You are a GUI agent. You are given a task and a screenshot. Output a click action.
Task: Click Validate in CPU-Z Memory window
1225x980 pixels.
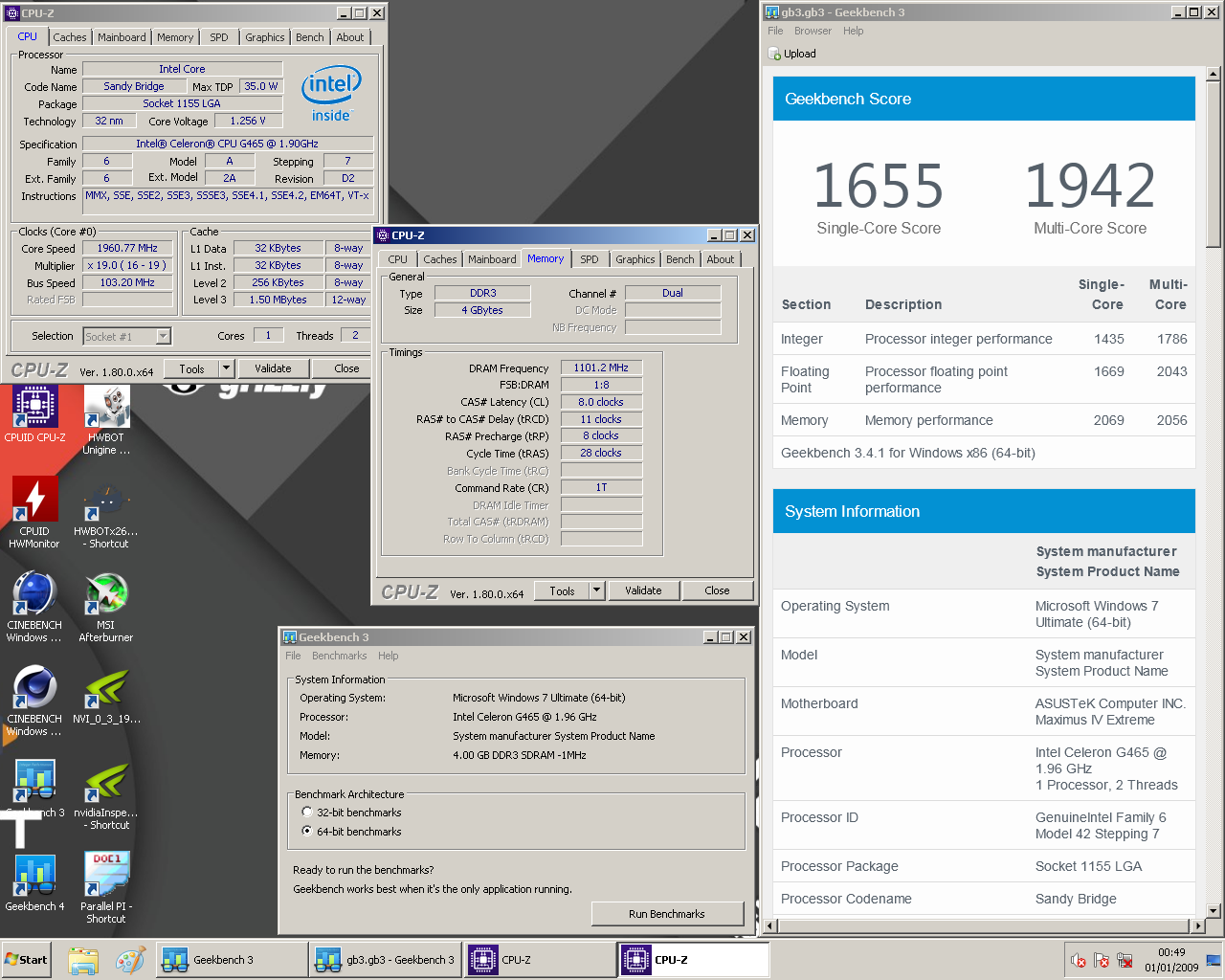click(x=643, y=590)
